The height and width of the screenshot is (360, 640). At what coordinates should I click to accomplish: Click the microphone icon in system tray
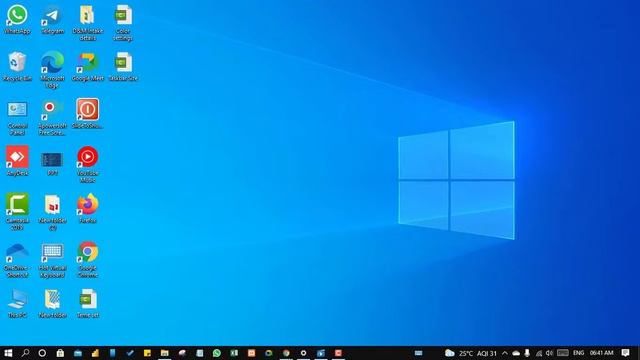pyautogui.click(x=527, y=353)
